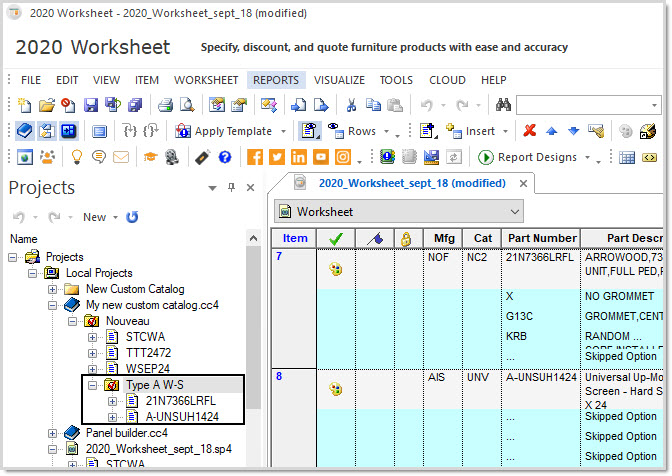Open the VISUALIZE menu
The height and width of the screenshot is (476, 672).
339,80
